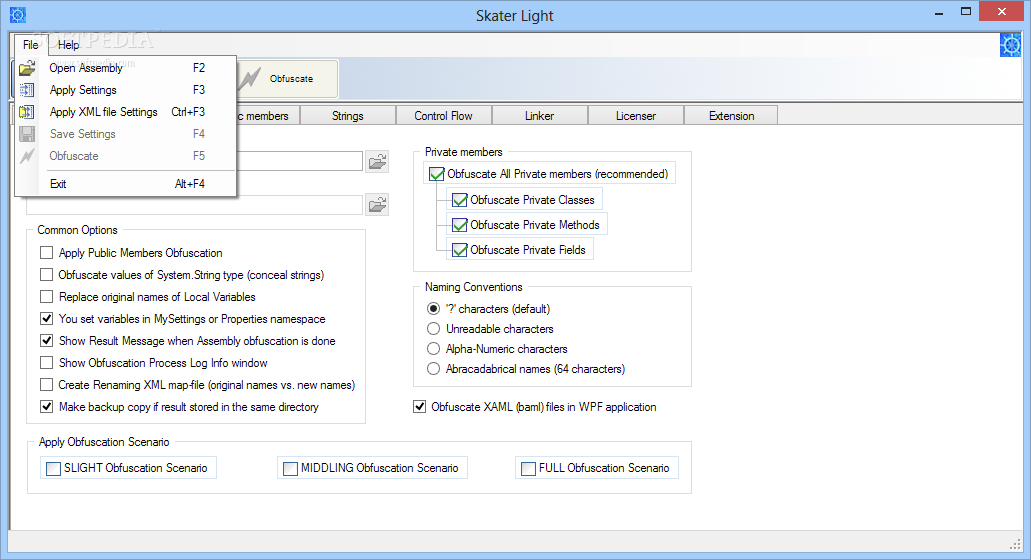Toggle Make backup copy checkbox
This screenshot has height=560, width=1031.
click(x=47, y=407)
